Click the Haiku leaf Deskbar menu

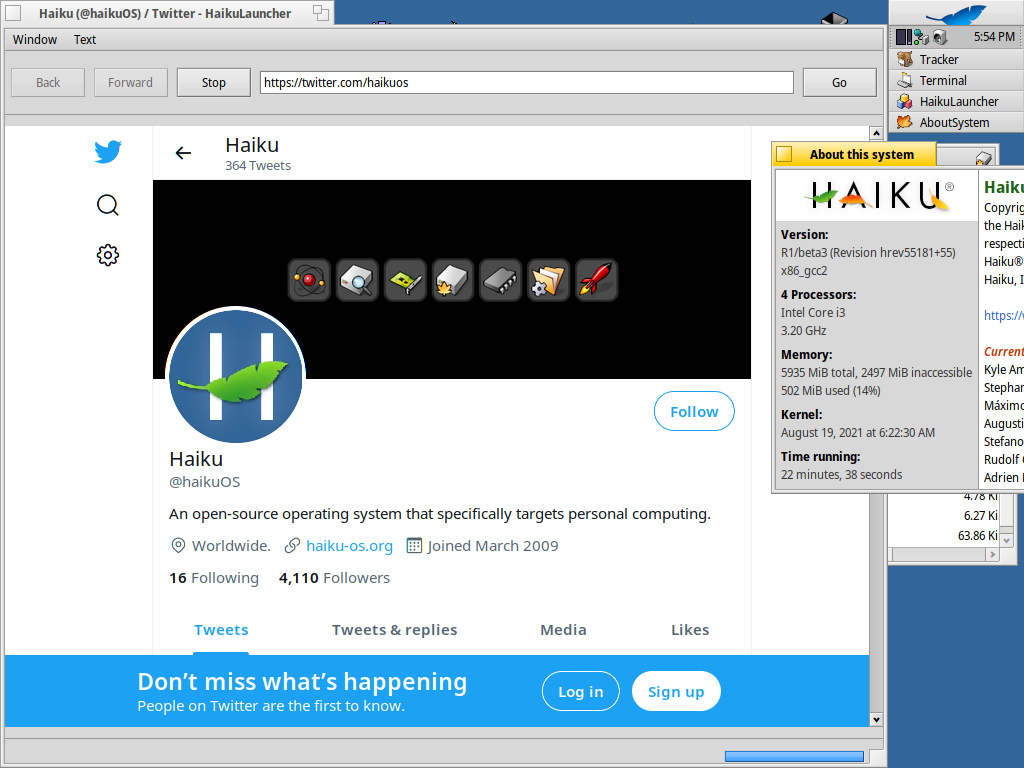click(x=957, y=14)
